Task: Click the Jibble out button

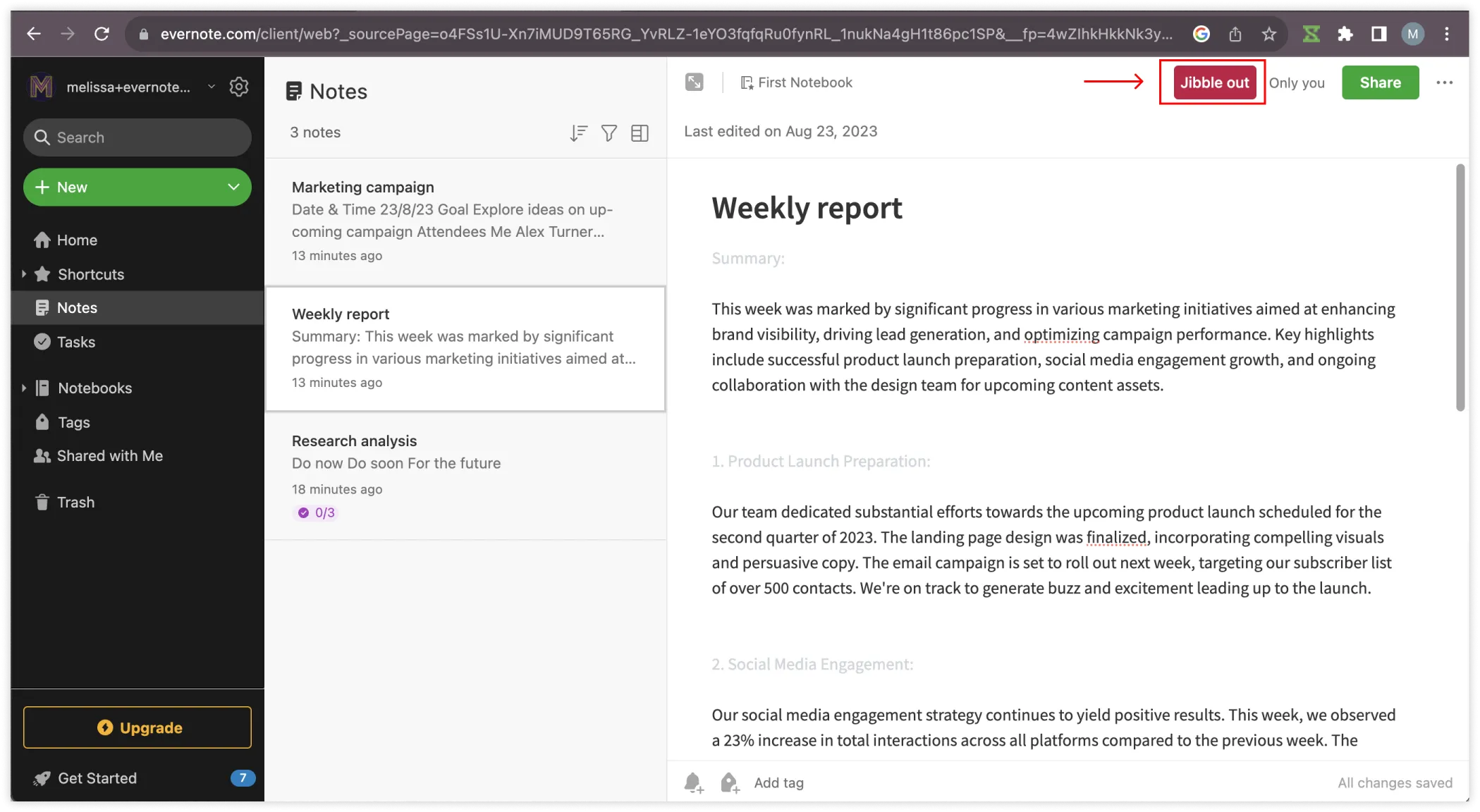Action: (1214, 82)
